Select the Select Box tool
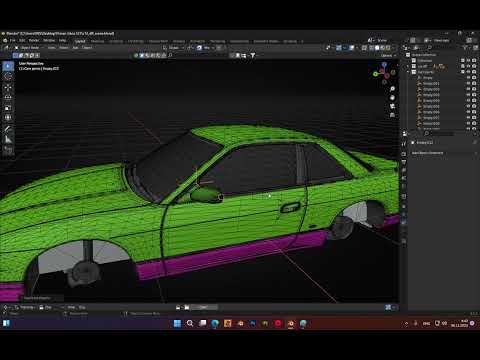The width and height of the screenshot is (480, 360). tap(8, 66)
